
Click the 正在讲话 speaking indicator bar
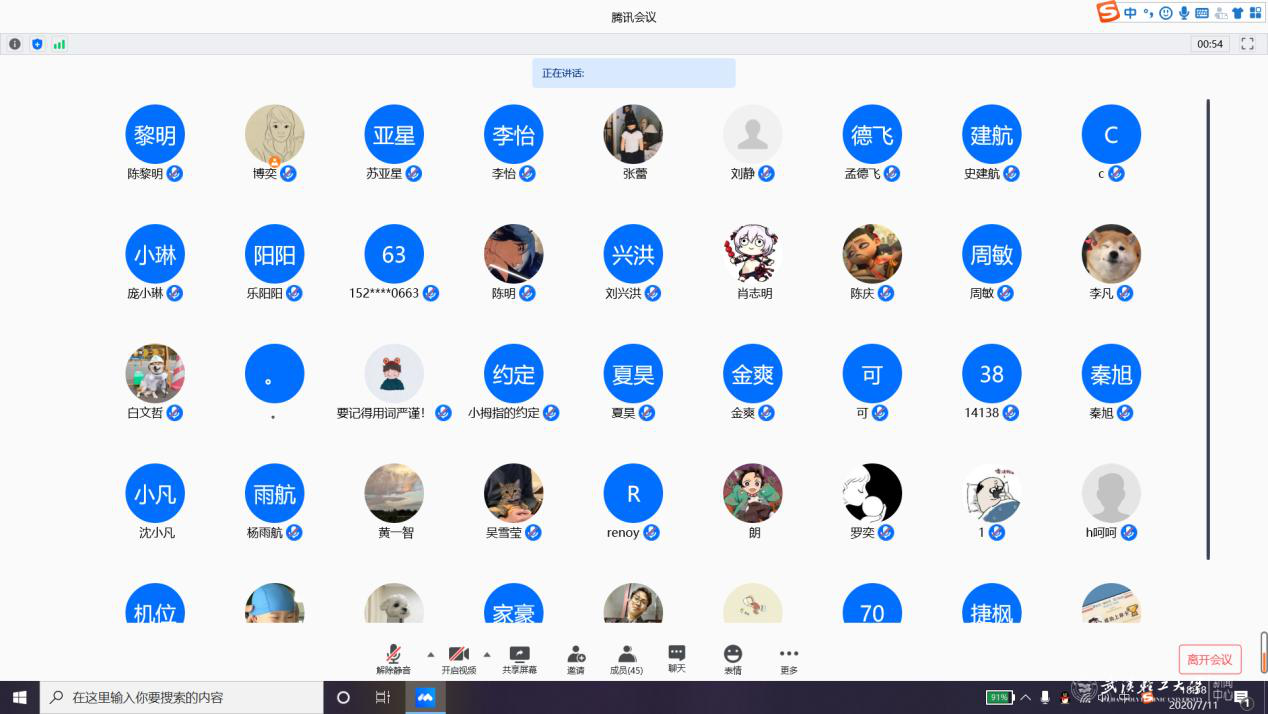pos(633,73)
